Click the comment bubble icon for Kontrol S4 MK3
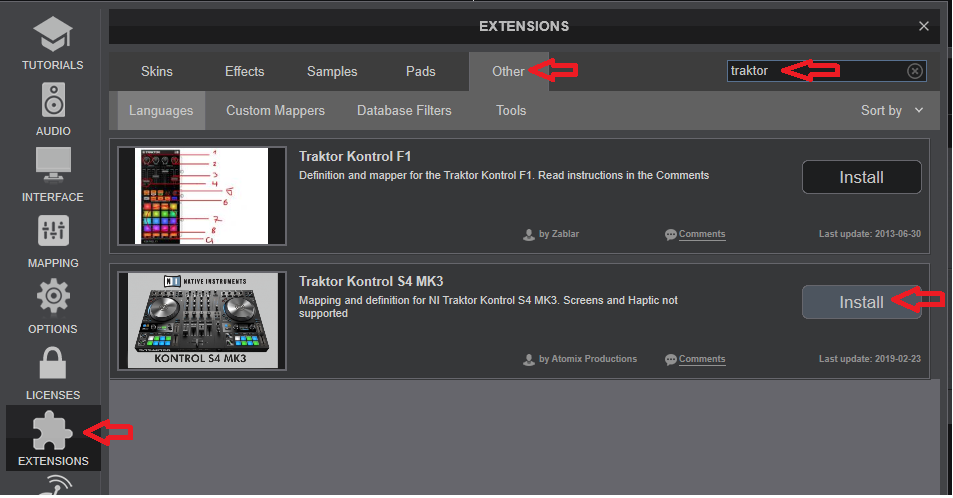 (670, 360)
